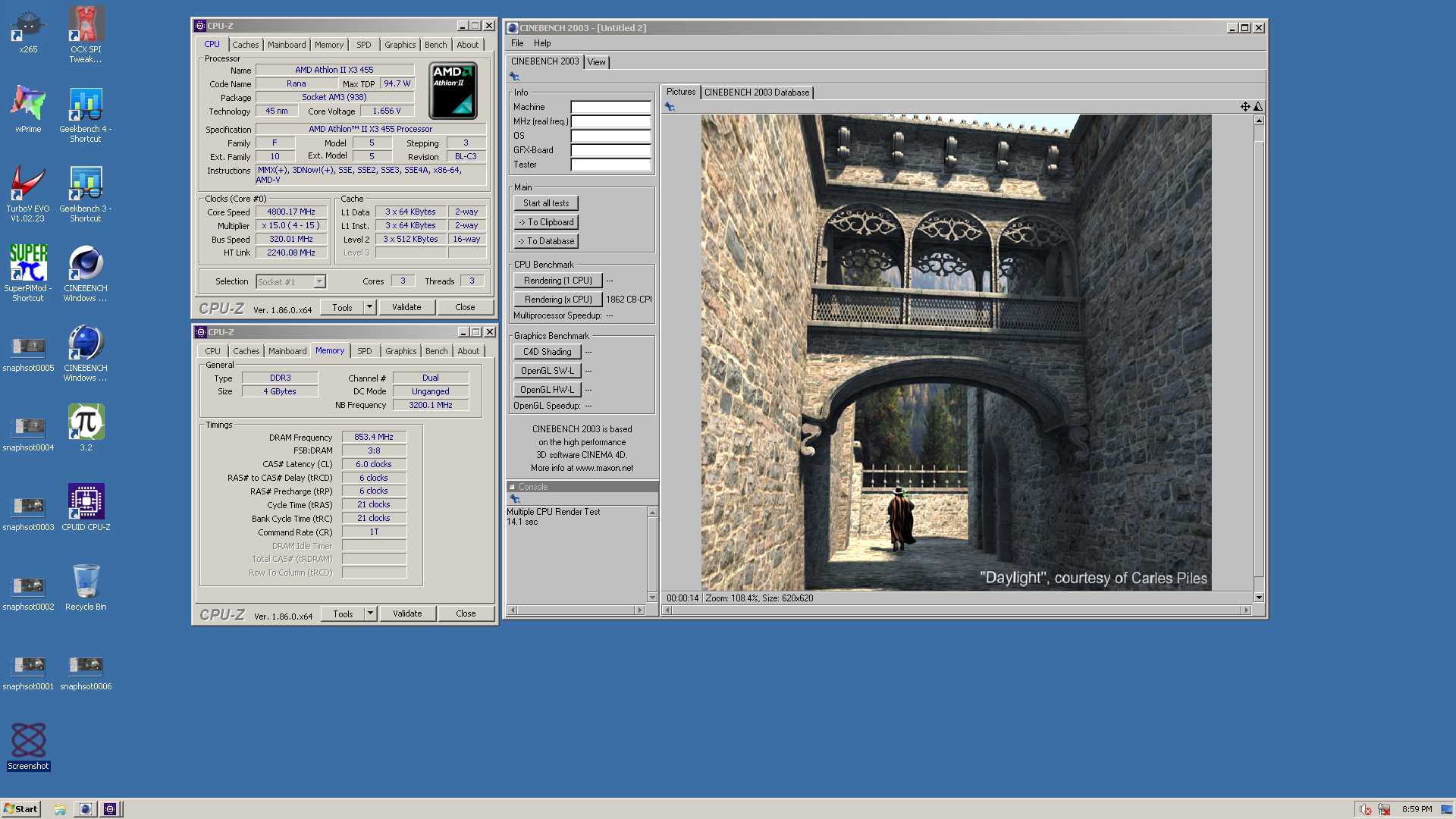Run the OpenGL HW-L test

click(x=548, y=390)
